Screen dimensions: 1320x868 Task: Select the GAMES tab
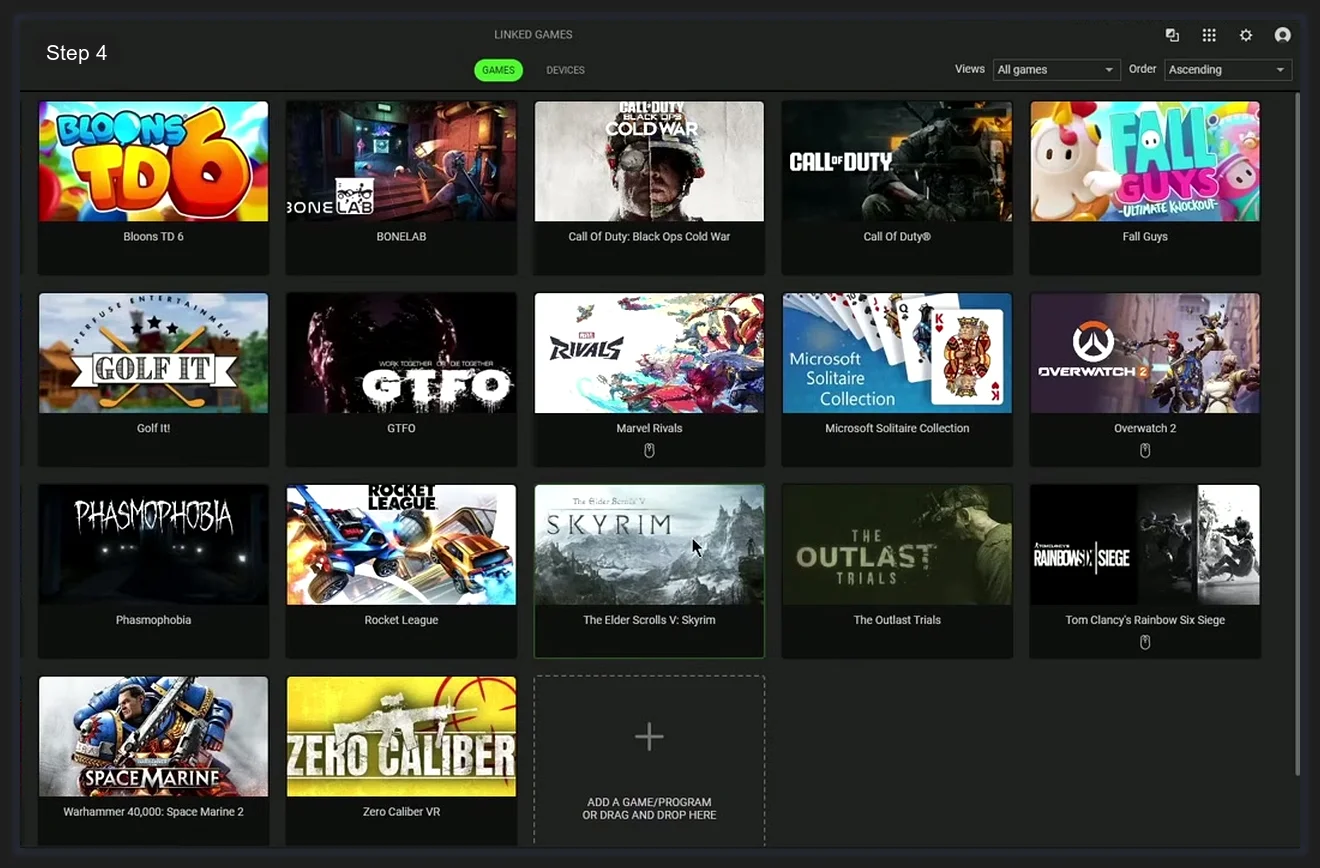coord(498,70)
